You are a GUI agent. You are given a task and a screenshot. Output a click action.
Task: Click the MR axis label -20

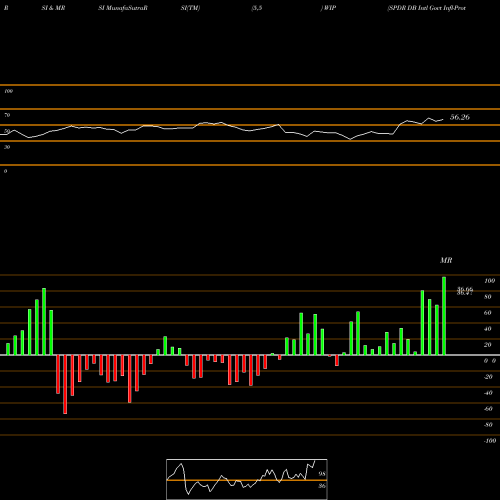click(488, 377)
